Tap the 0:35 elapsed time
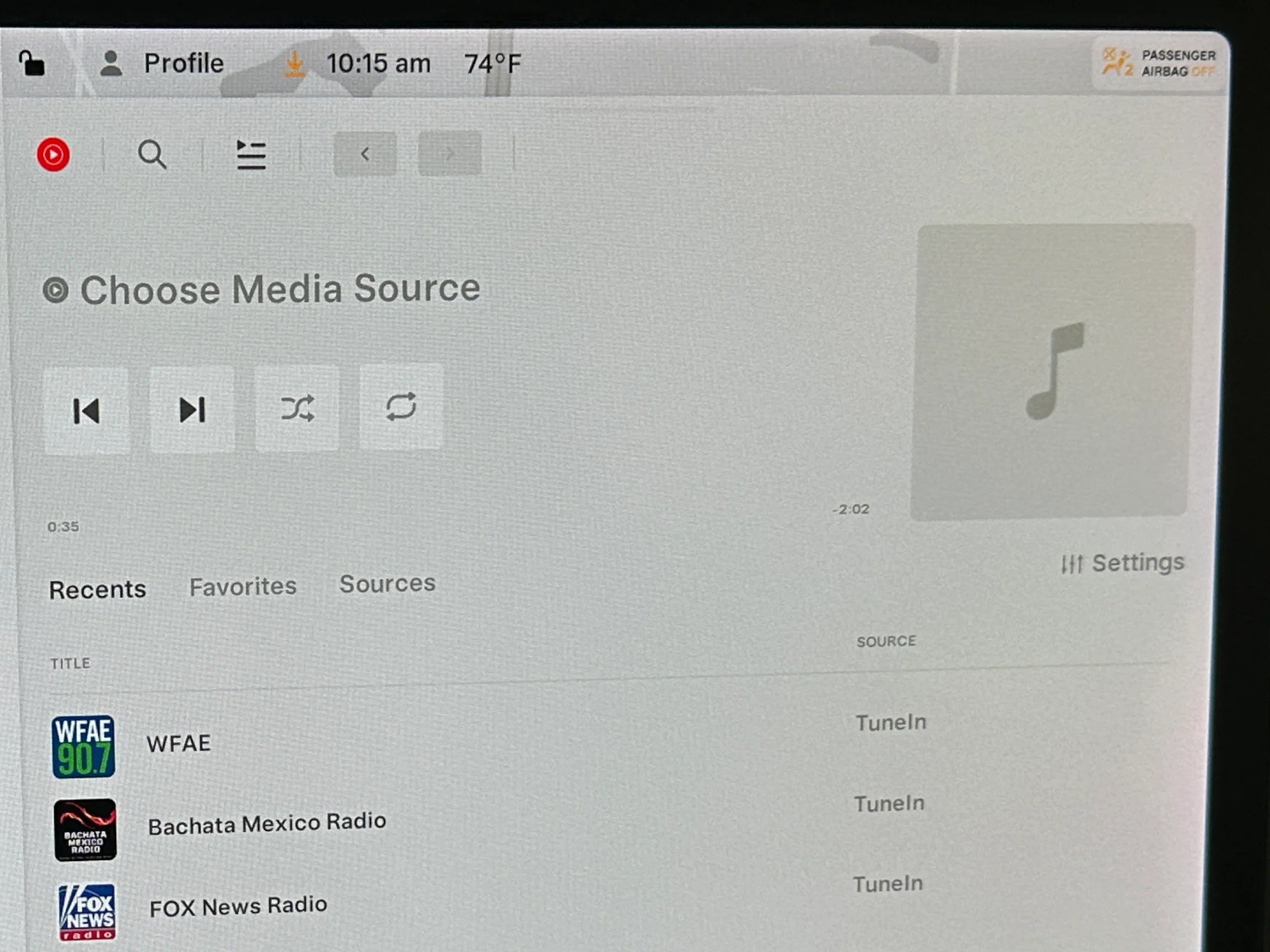Viewport: 1270px width, 952px height. tap(63, 527)
